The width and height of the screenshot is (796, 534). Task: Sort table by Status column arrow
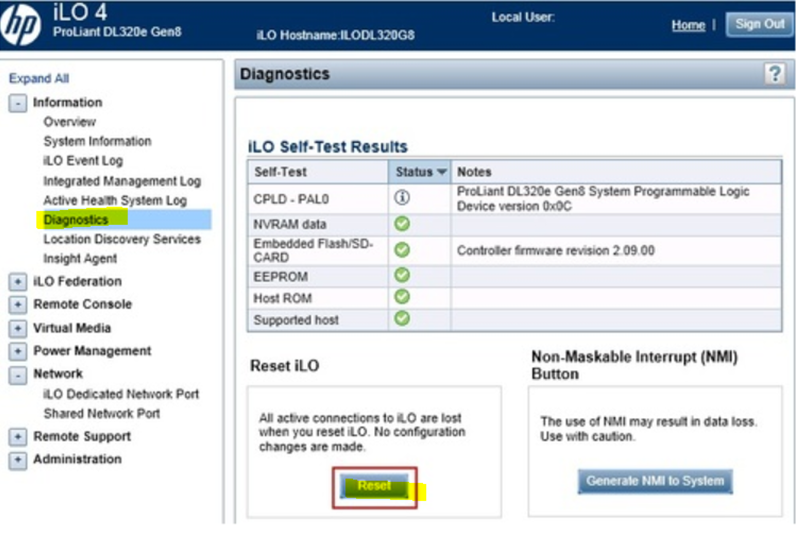point(441,172)
